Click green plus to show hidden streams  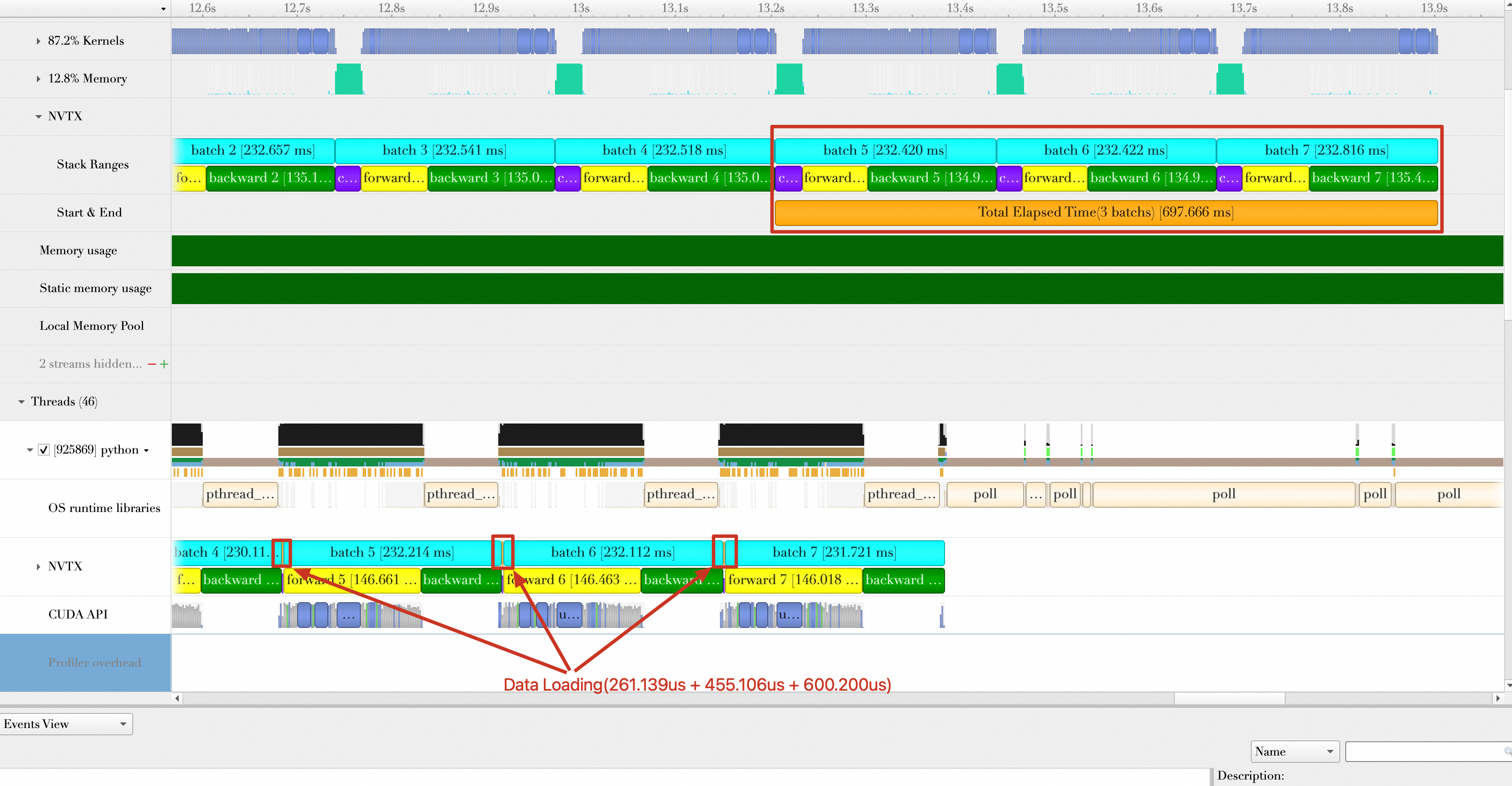(x=165, y=364)
